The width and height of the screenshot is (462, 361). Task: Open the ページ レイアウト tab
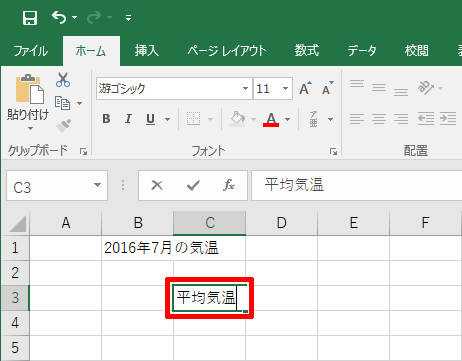[227, 51]
